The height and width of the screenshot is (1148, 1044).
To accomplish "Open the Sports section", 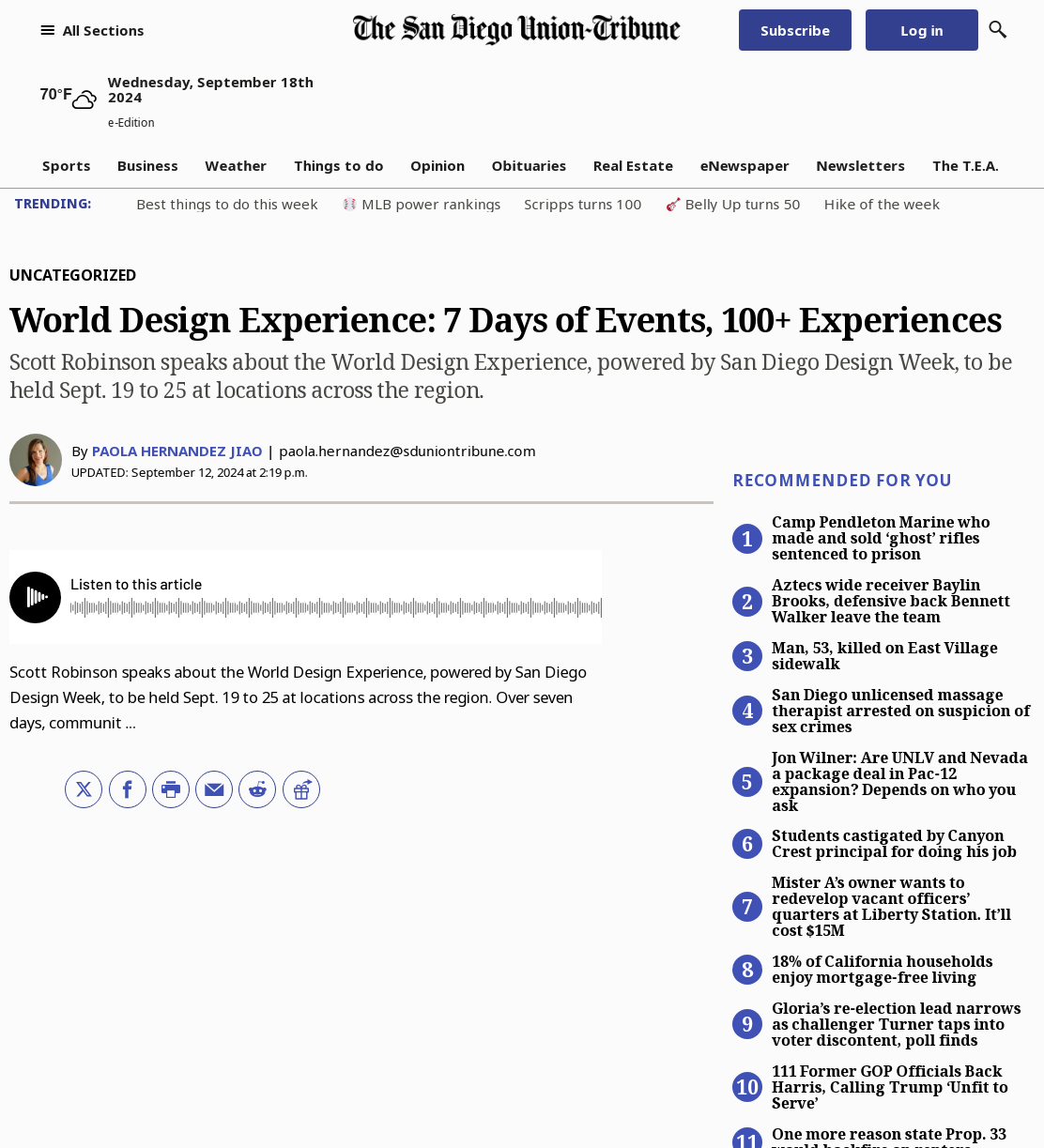I will point(67,166).
